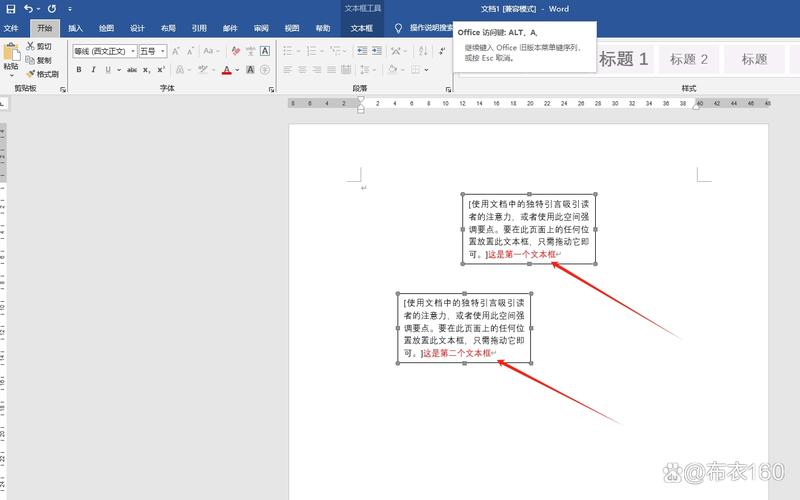Click the distributed alignment icon
The width and height of the screenshot is (800, 500).
pyautogui.click(x=346, y=69)
